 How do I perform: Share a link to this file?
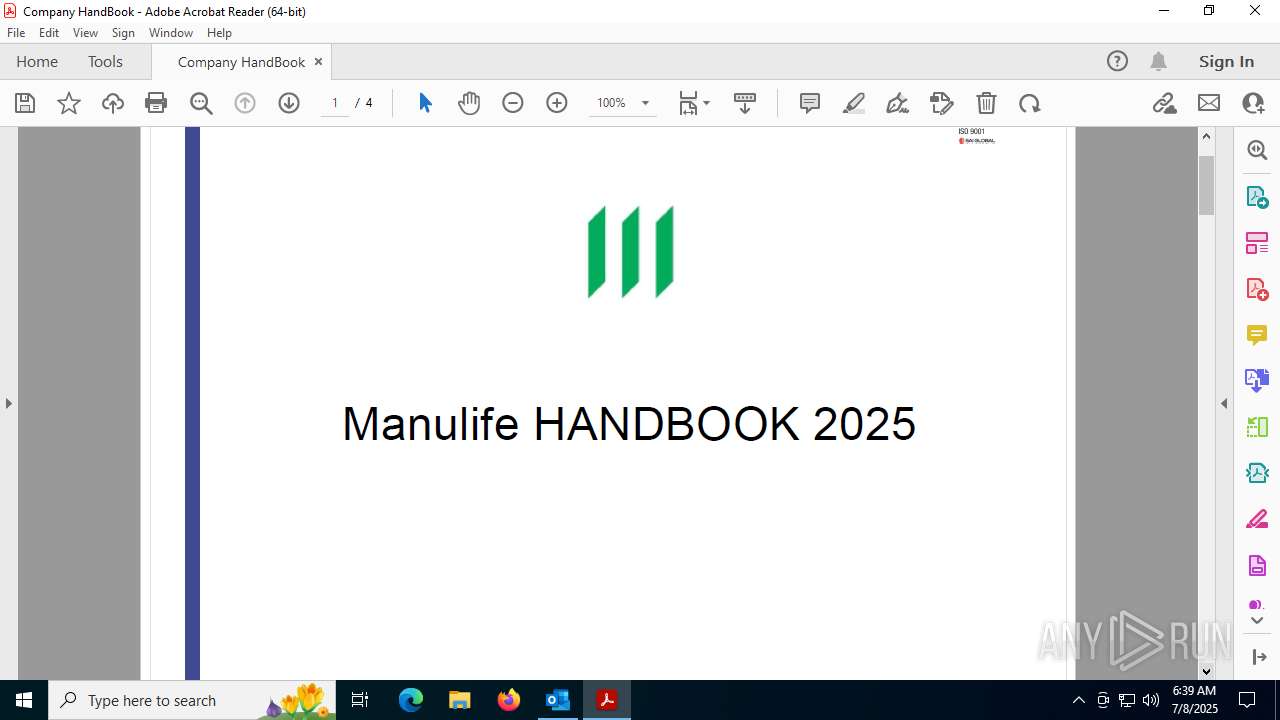tap(1165, 103)
